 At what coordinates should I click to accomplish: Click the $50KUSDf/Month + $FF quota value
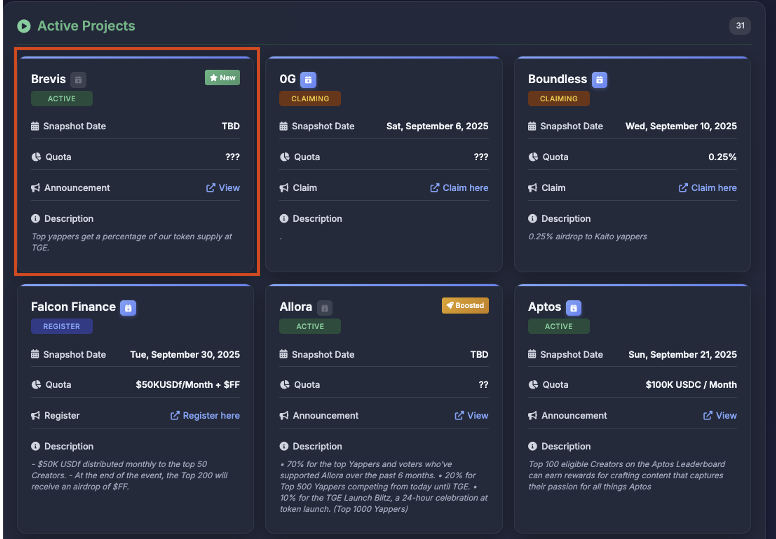tap(188, 385)
